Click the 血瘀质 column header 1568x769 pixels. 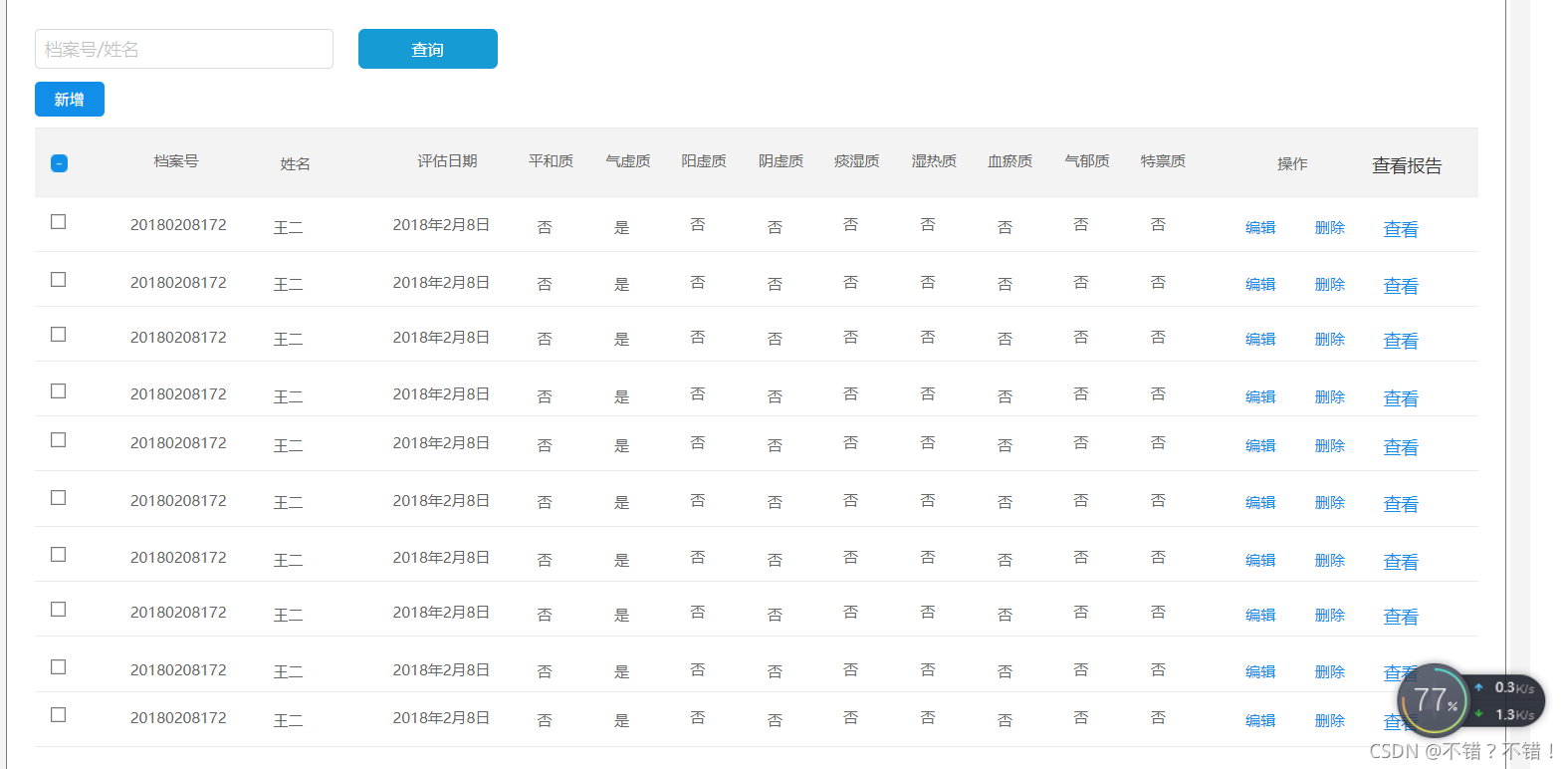(x=1009, y=160)
